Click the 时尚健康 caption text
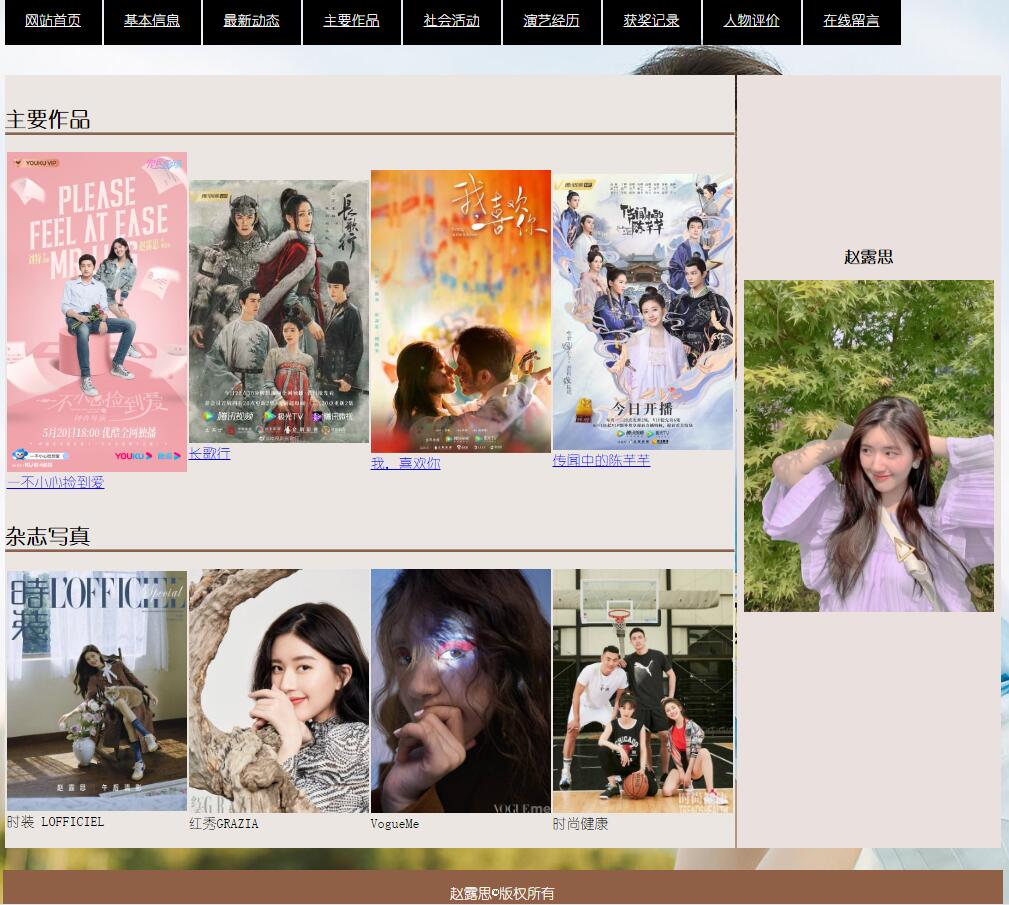1009x905 pixels. tap(580, 824)
